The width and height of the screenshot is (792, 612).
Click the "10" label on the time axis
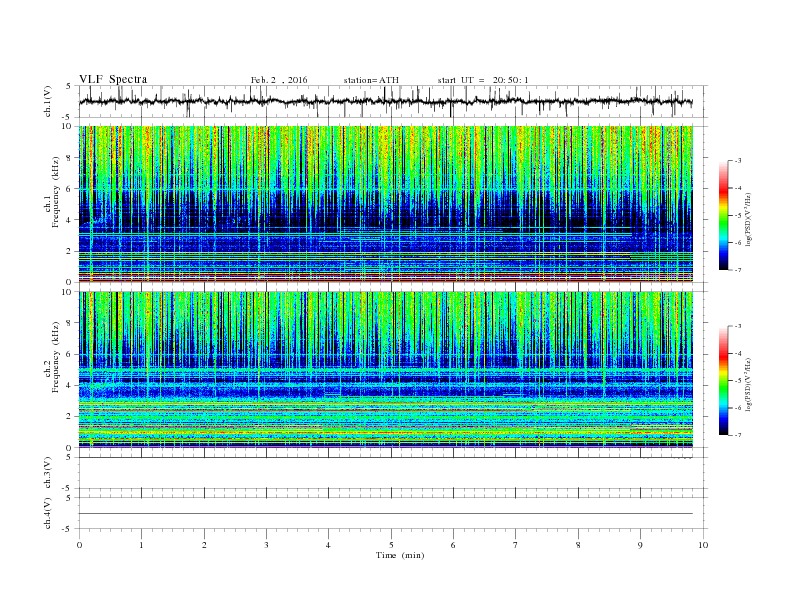tap(703, 545)
